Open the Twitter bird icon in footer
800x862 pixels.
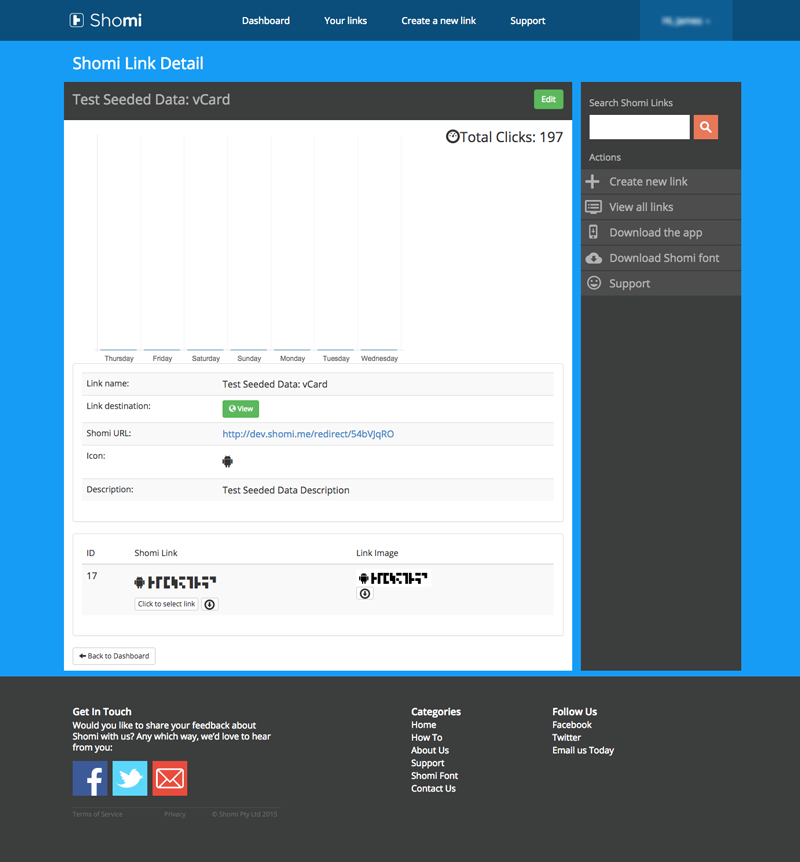click(130, 778)
